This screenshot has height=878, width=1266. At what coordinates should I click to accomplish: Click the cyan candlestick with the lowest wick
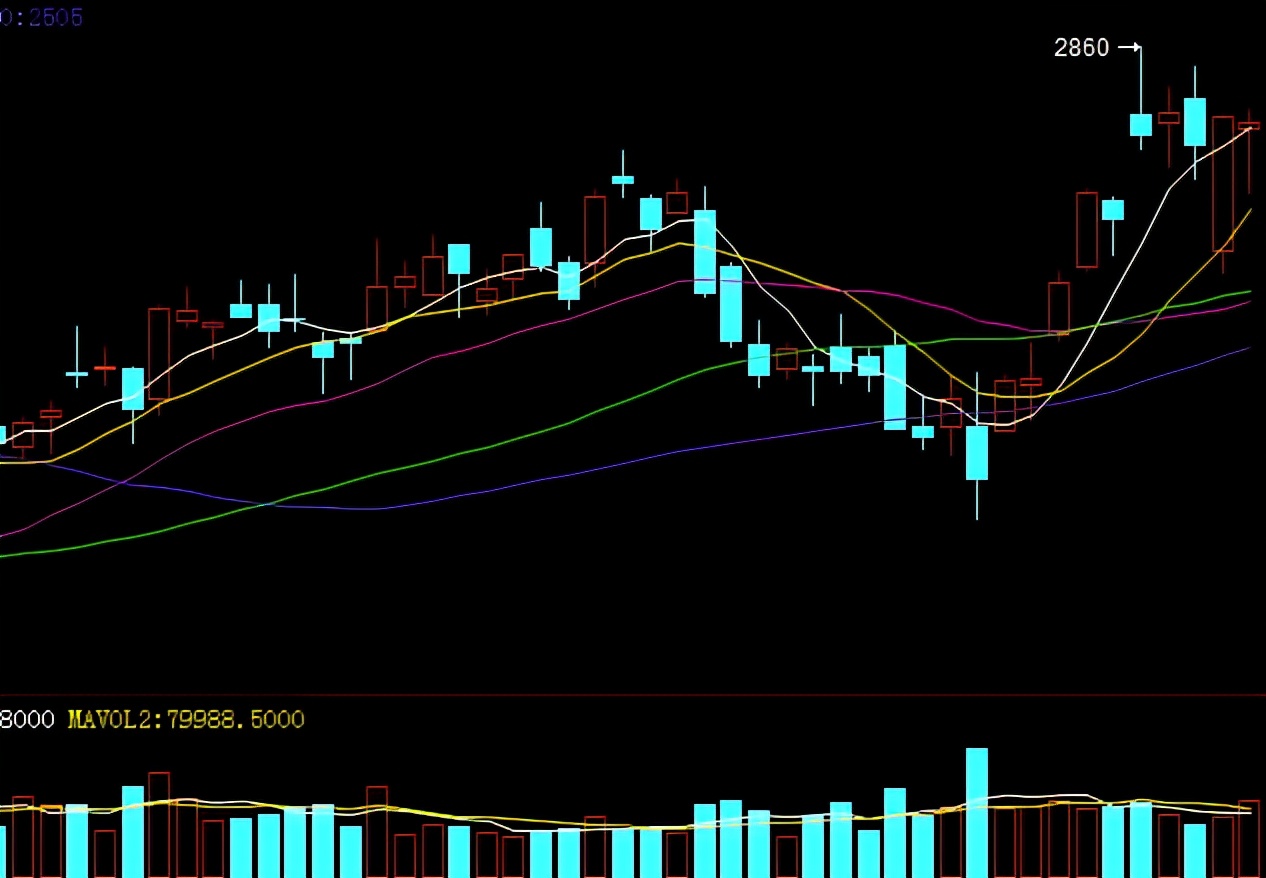[977, 453]
